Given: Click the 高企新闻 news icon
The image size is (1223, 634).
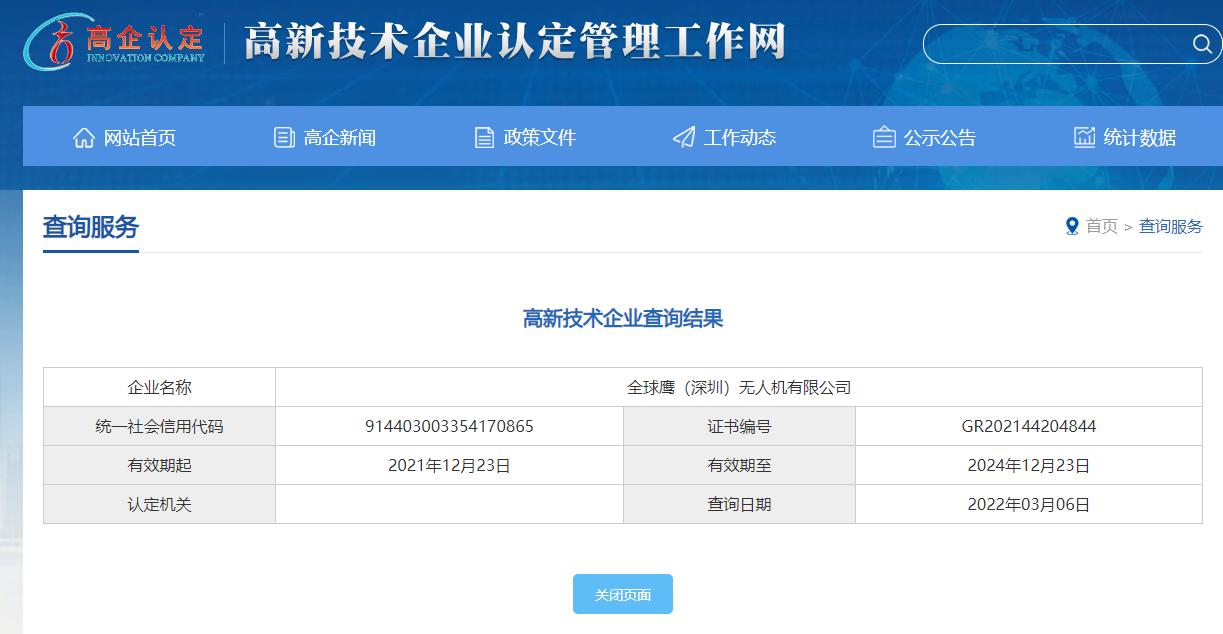Looking at the screenshot, I should 284,136.
